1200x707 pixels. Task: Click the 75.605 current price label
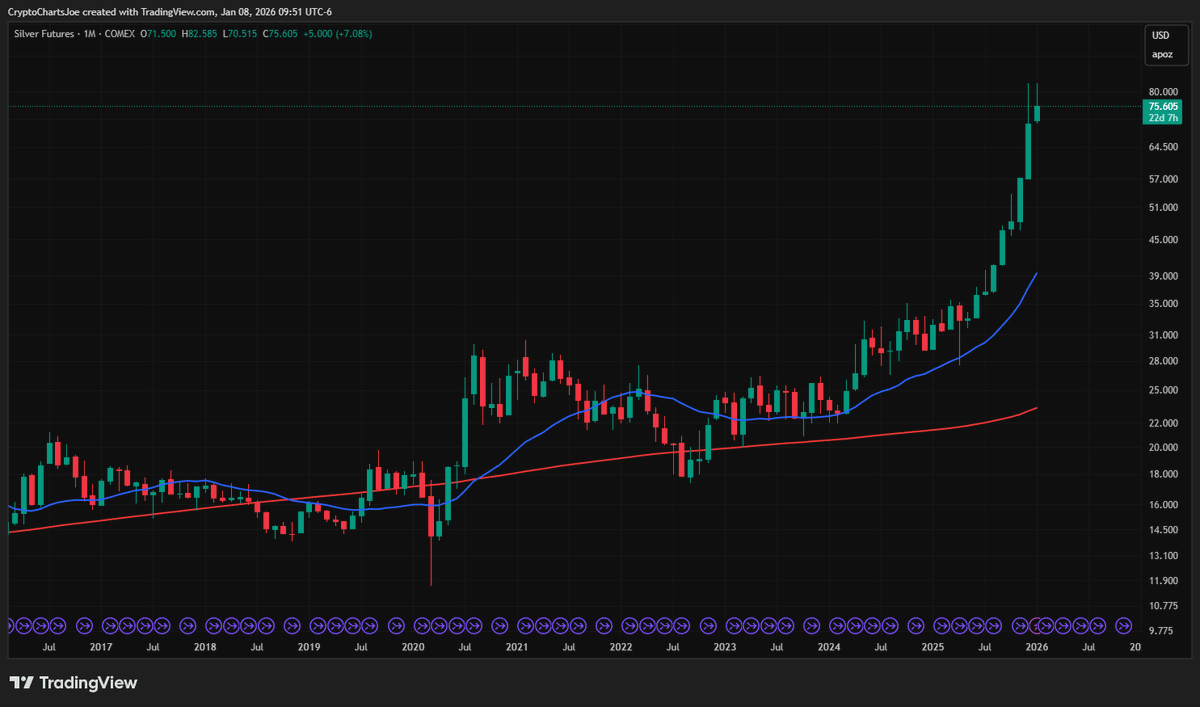(x=1164, y=104)
